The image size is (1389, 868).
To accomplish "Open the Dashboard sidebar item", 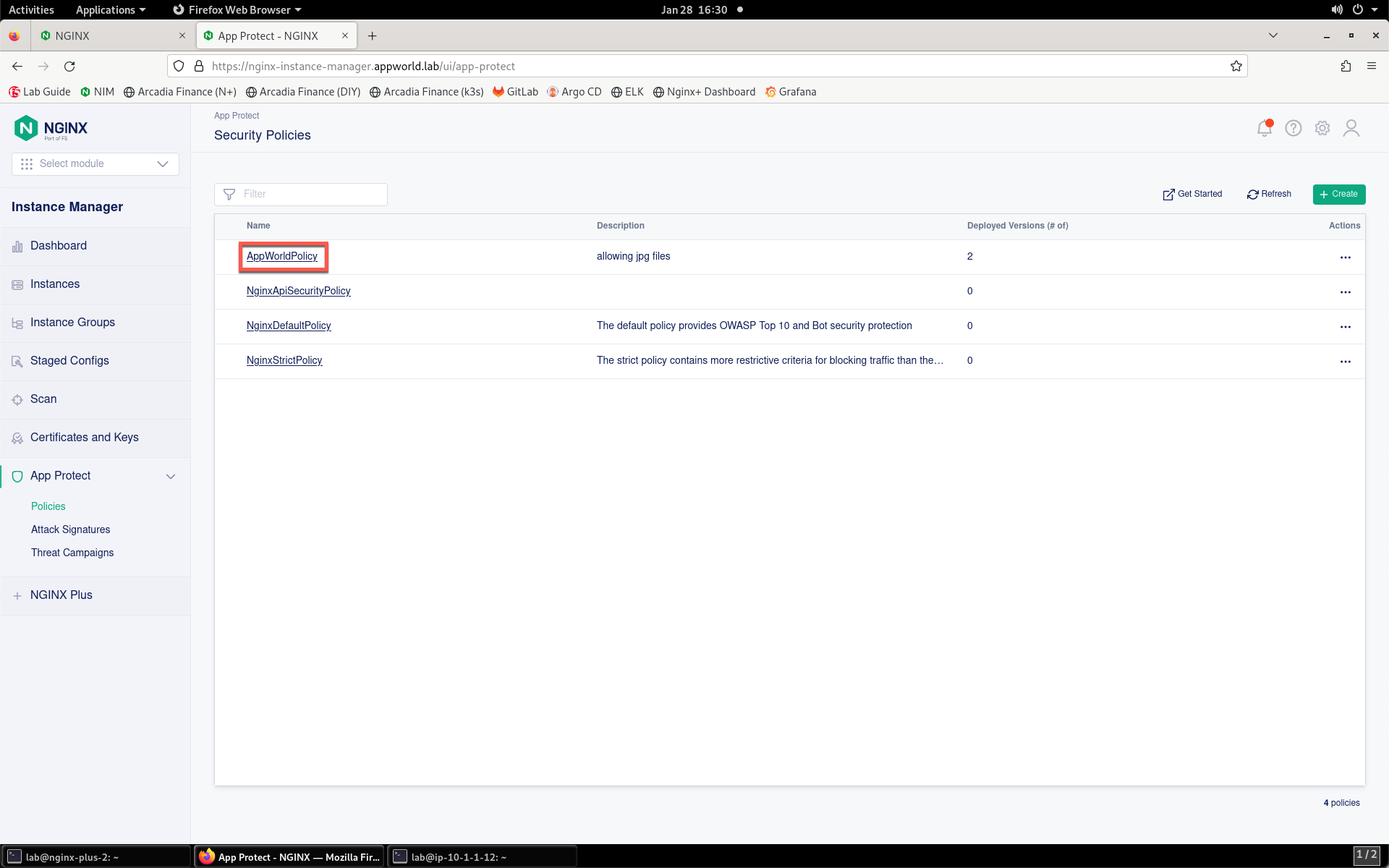I will [x=95, y=246].
